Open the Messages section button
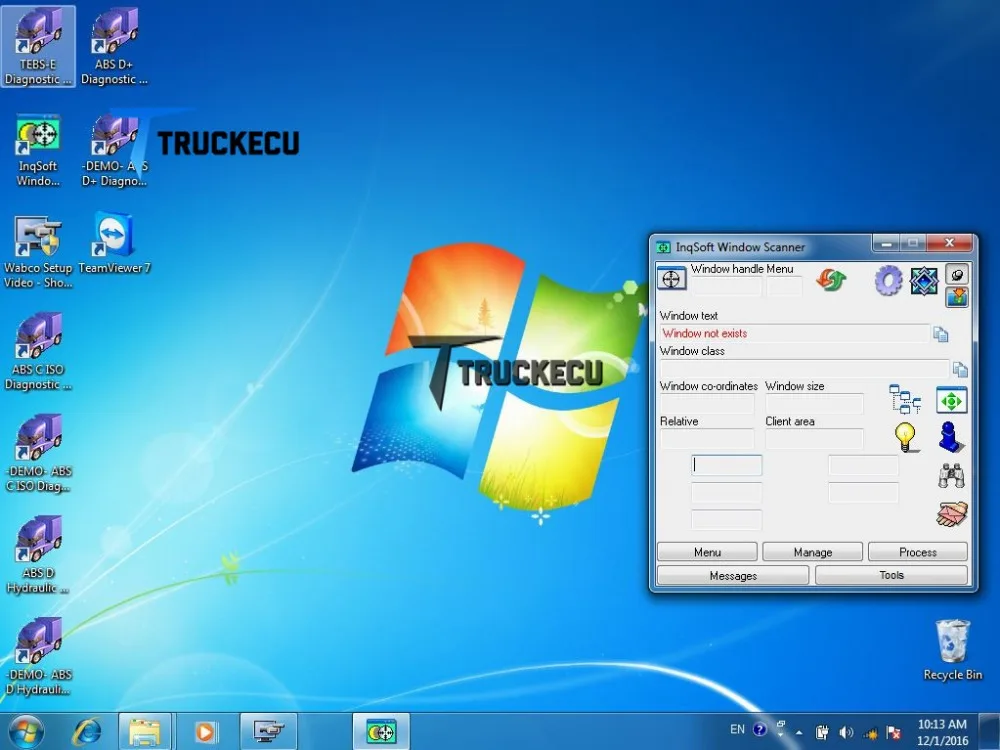Image resolution: width=1000 pixels, height=750 pixels. [x=733, y=575]
